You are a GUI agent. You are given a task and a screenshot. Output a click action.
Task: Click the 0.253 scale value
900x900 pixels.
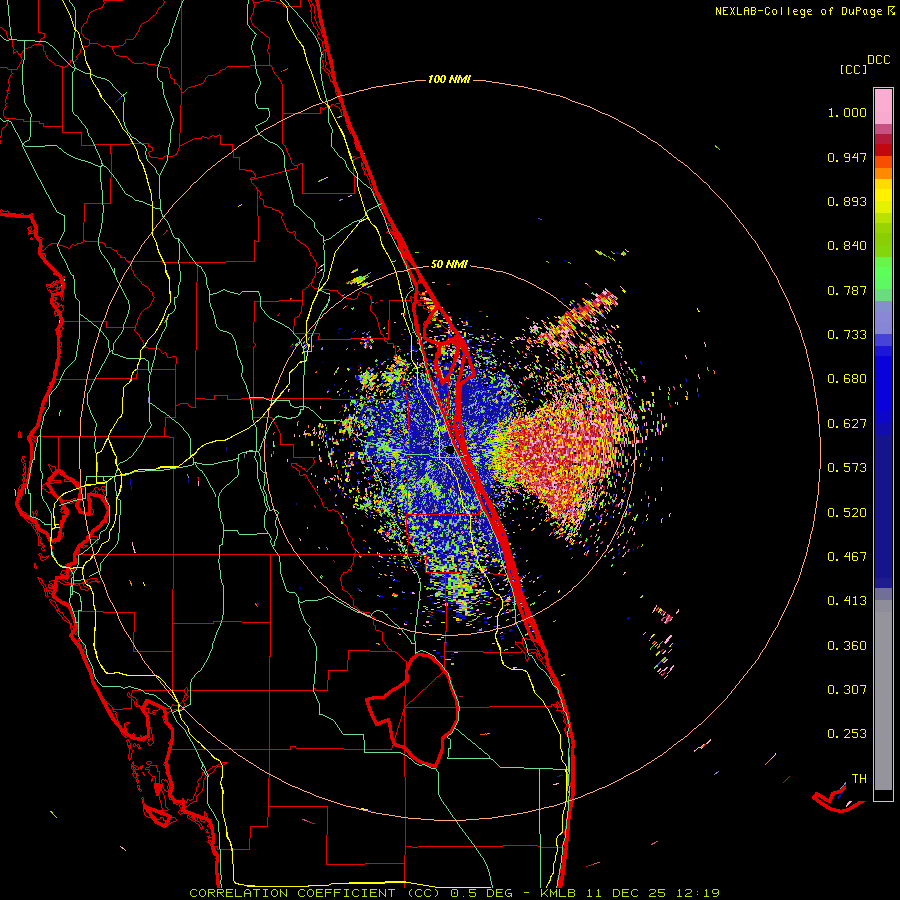[847, 734]
